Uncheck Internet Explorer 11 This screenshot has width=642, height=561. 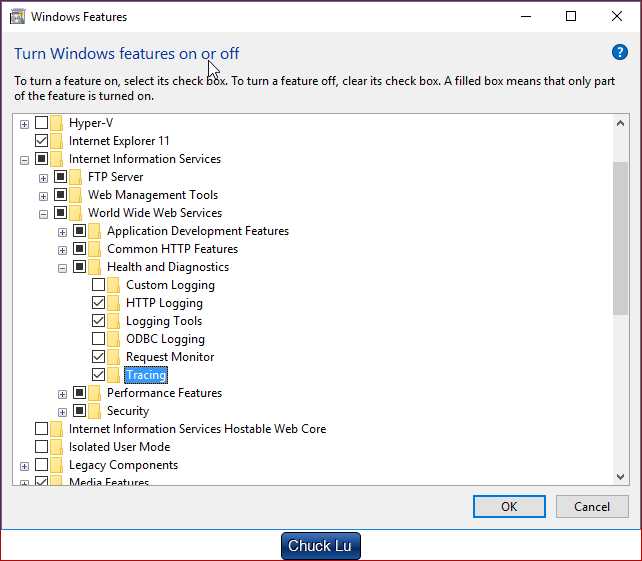[41, 140]
